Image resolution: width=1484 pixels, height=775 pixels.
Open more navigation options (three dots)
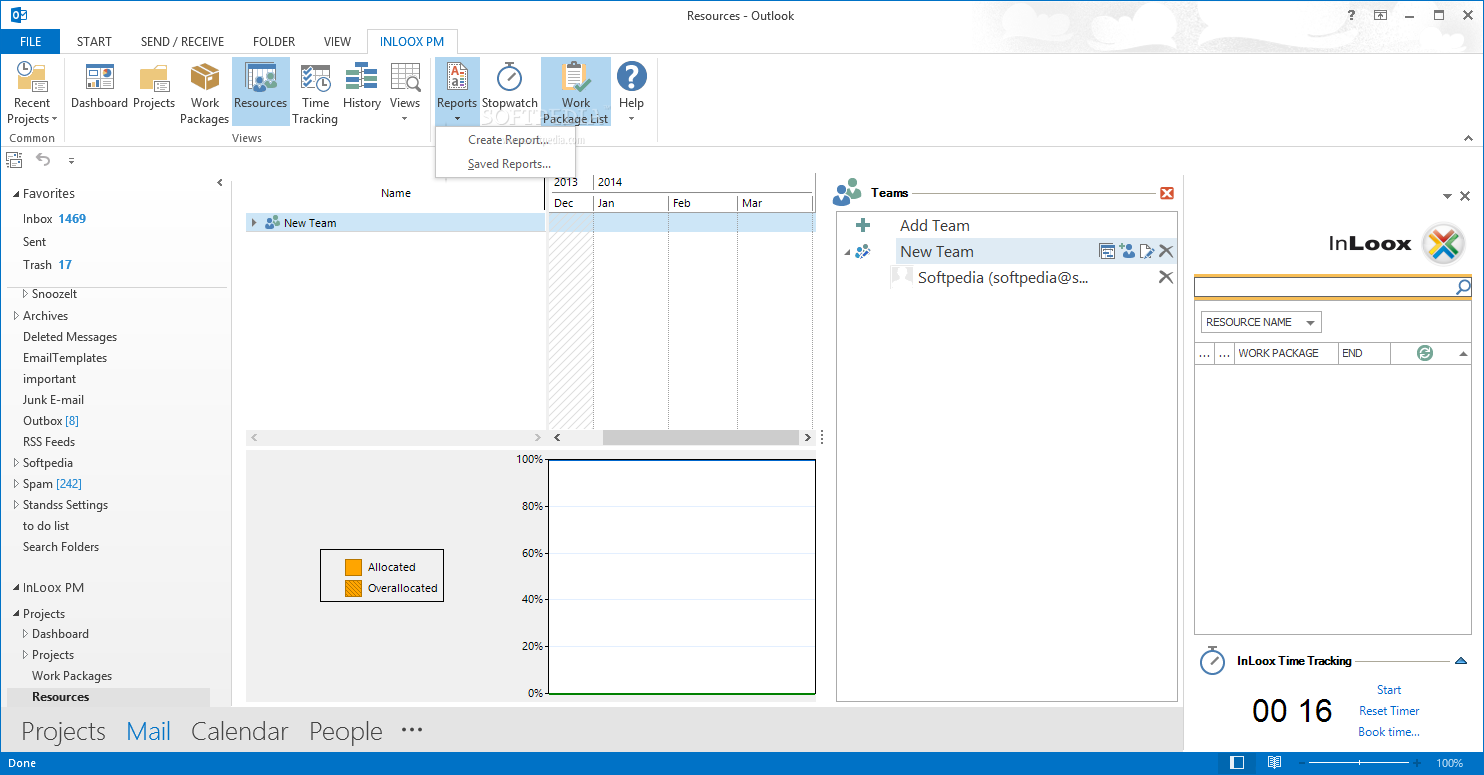click(x=412, y=730)
